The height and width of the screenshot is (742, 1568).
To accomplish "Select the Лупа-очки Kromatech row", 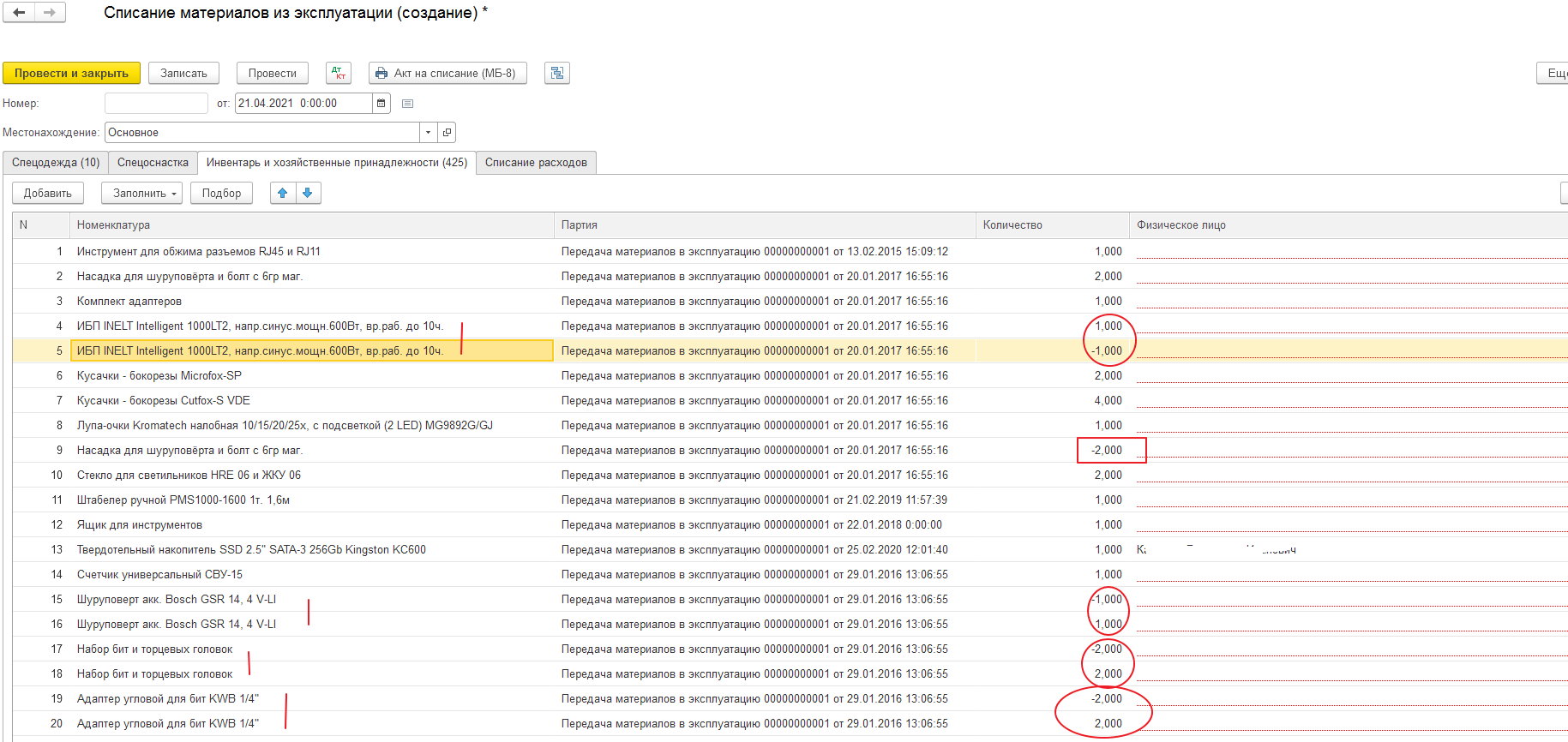I will point(790,426).
